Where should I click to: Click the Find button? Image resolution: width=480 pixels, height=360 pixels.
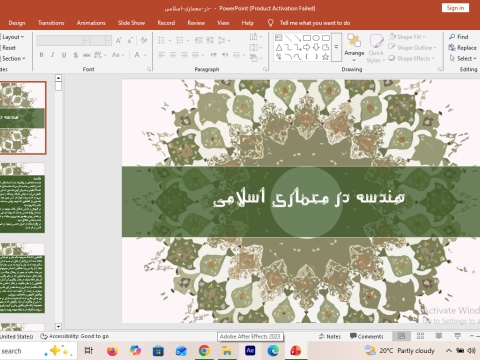459,37
